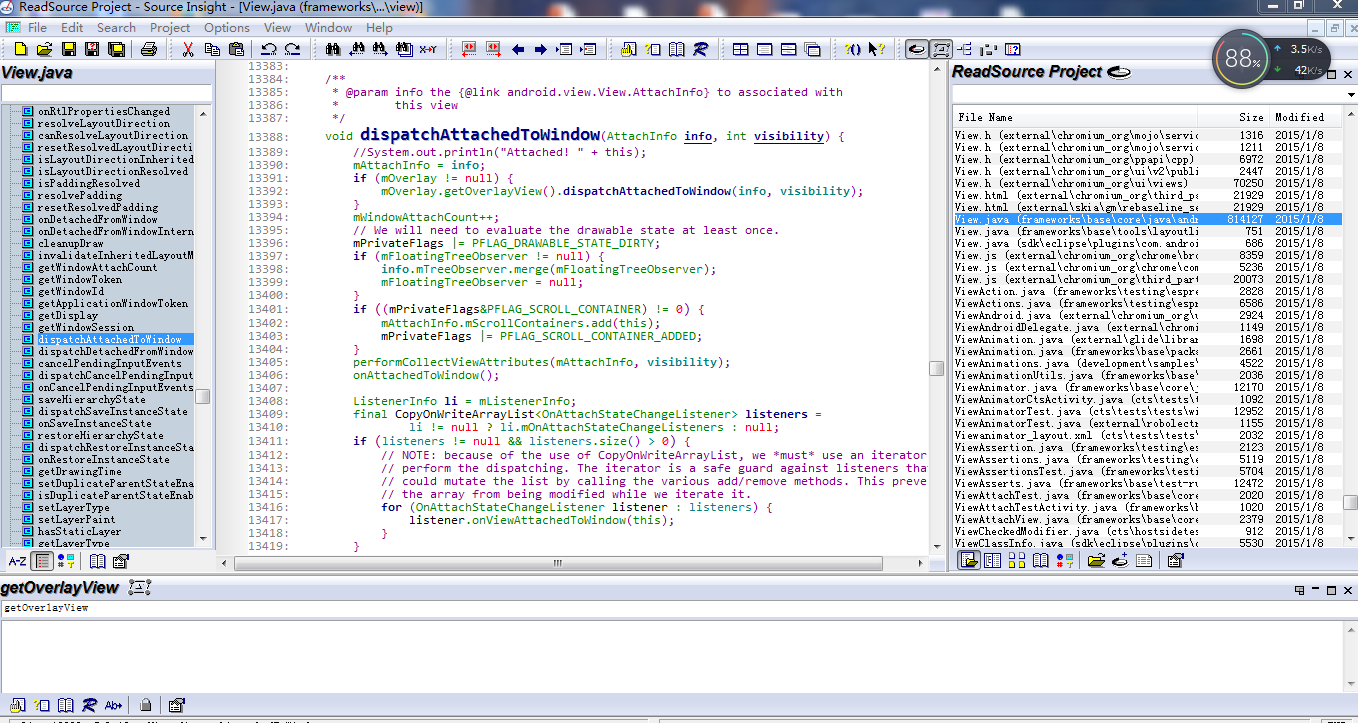The height and width of the screenshot is (723, 1358).
Task: Click the Search Forward binoculars icon
Action: pyautogui.click(x=380, y=49)
